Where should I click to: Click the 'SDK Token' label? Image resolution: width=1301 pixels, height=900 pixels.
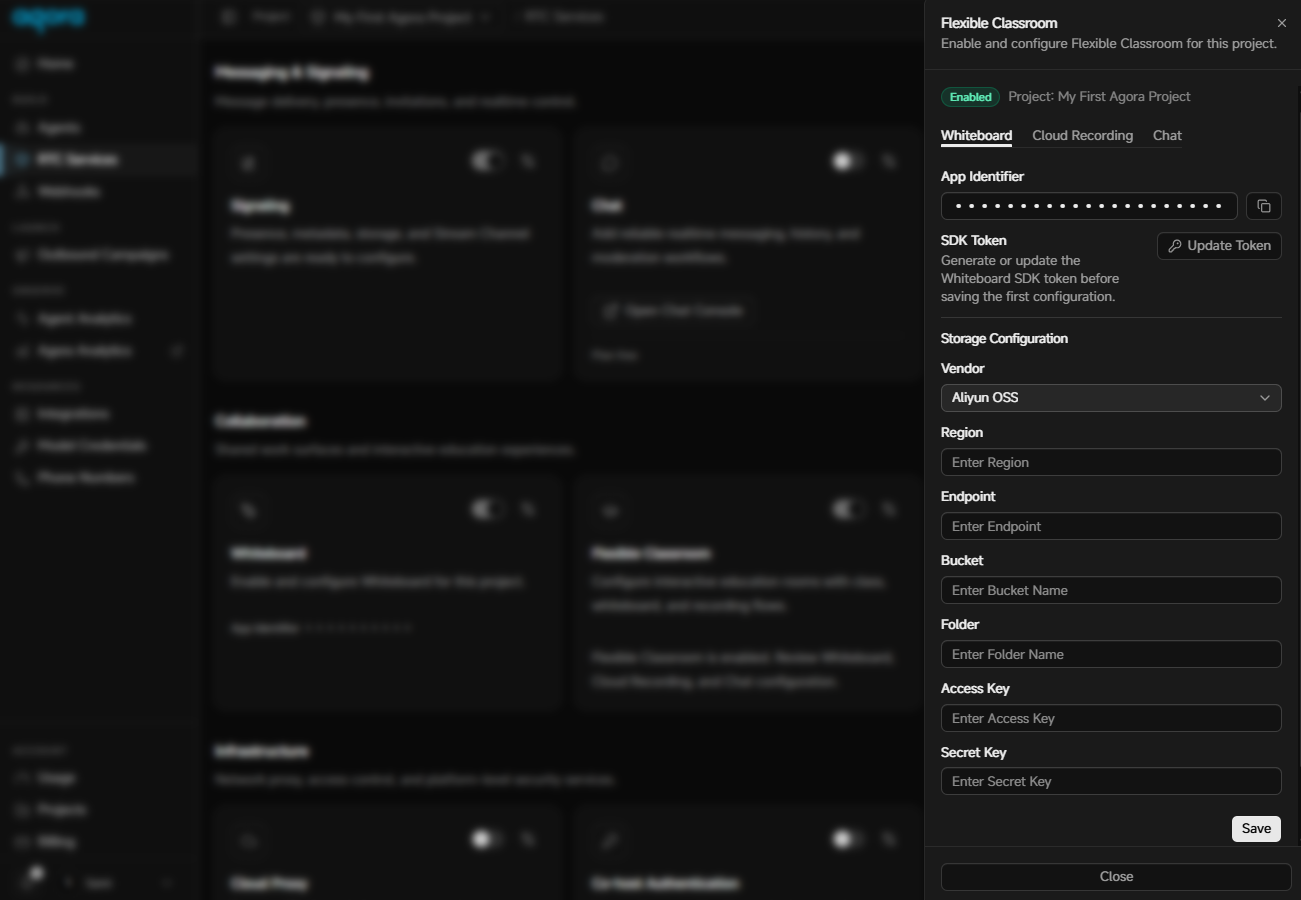click(x=973, y=241)
